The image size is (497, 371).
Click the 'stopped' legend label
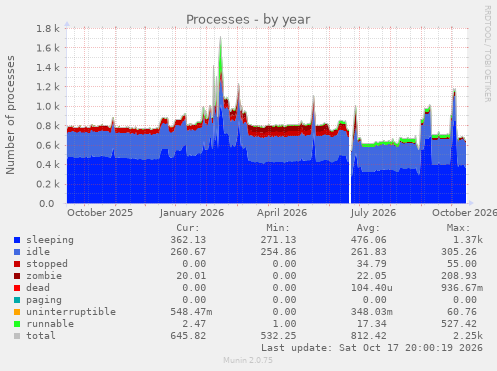tap(47, 264)
